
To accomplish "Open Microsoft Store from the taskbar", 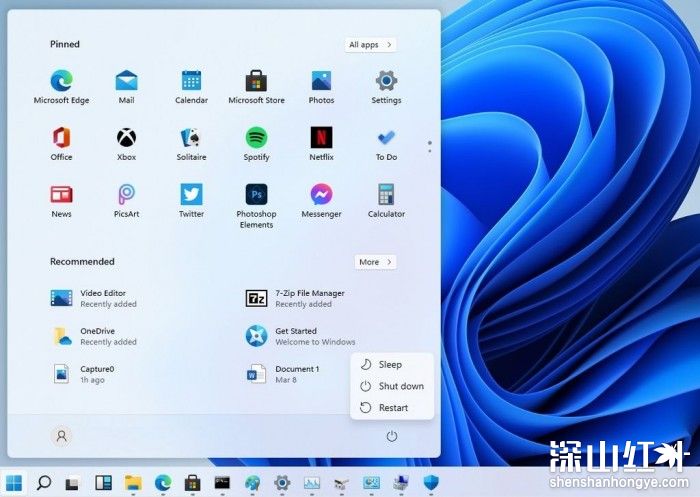I will point(192,483).
